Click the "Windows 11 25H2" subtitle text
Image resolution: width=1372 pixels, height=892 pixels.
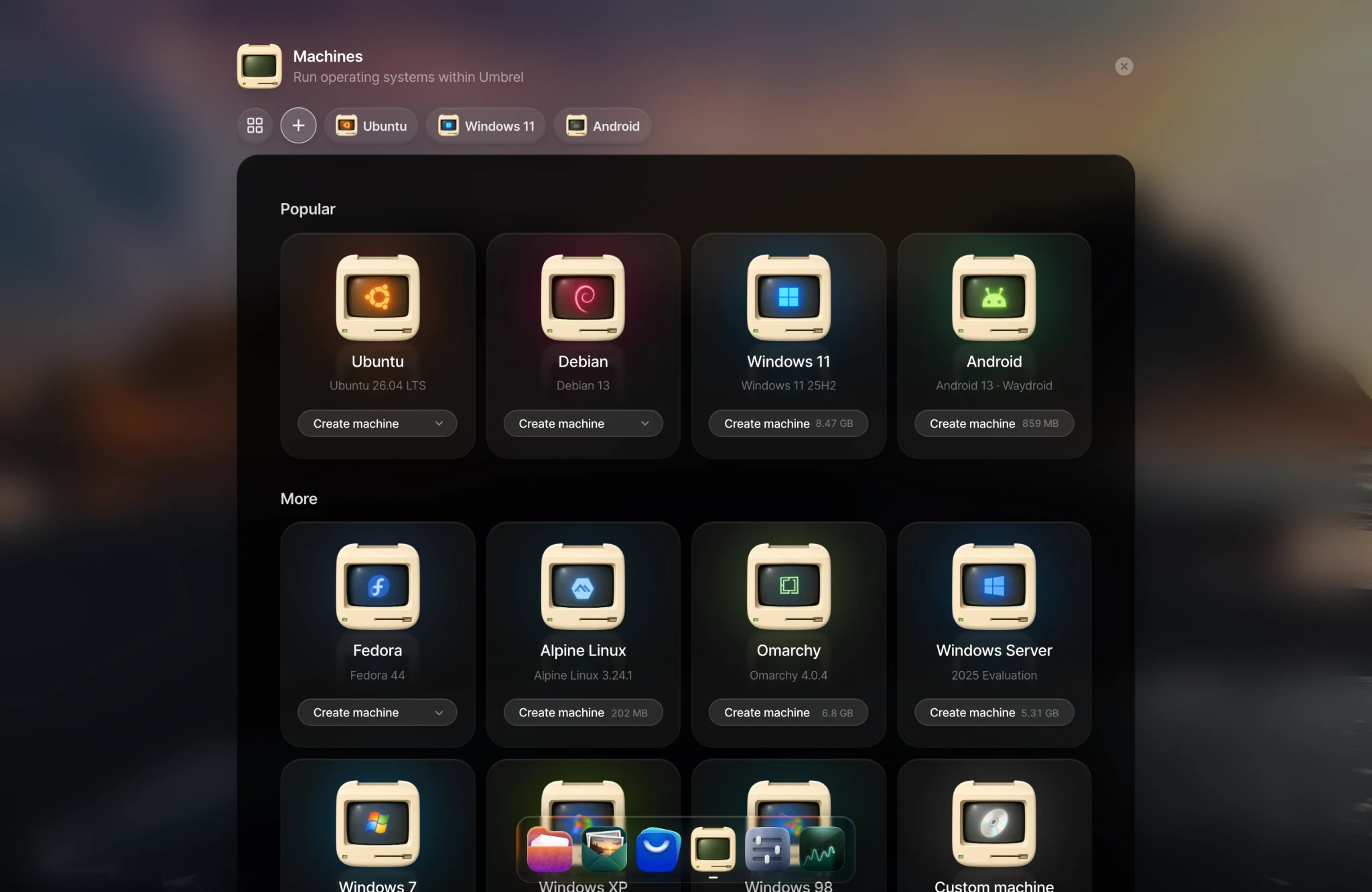(x=788, y=385)
